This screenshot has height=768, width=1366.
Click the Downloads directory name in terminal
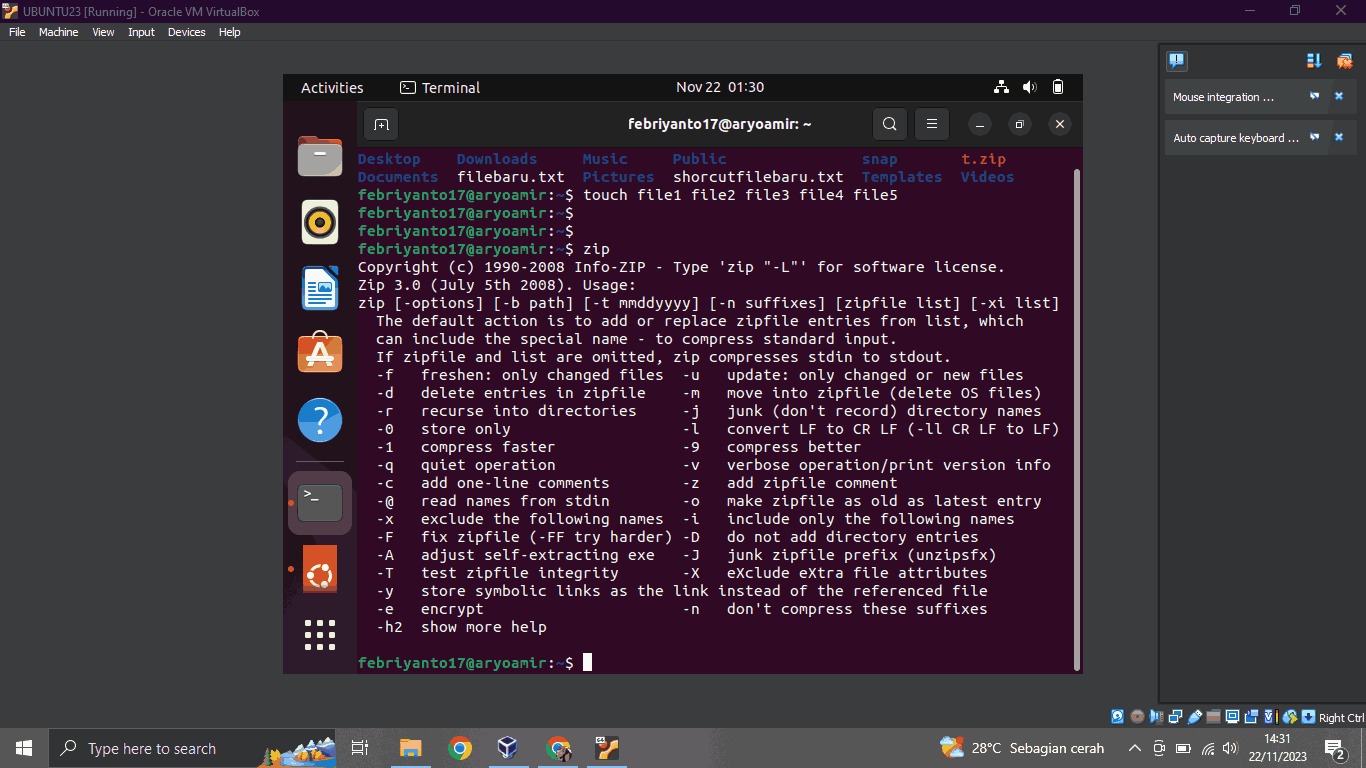(497, 159)
